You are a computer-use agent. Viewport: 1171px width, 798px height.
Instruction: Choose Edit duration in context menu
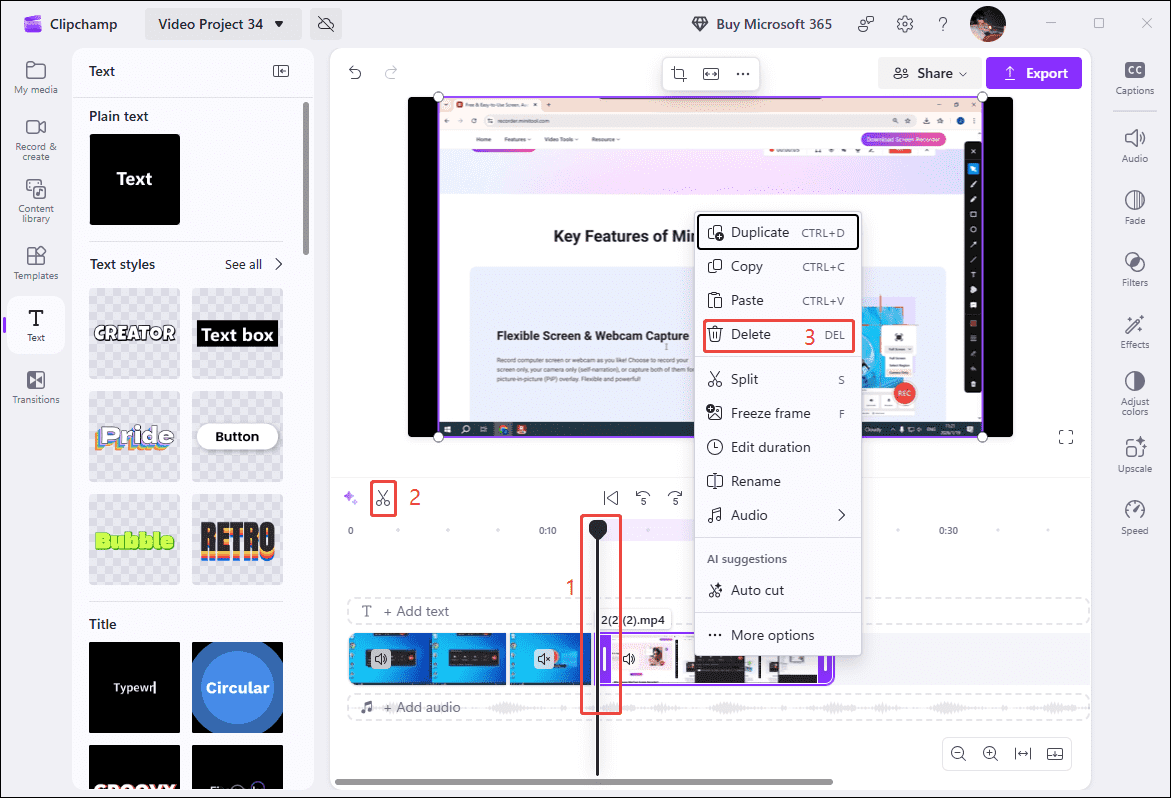(x=777, y=447)
